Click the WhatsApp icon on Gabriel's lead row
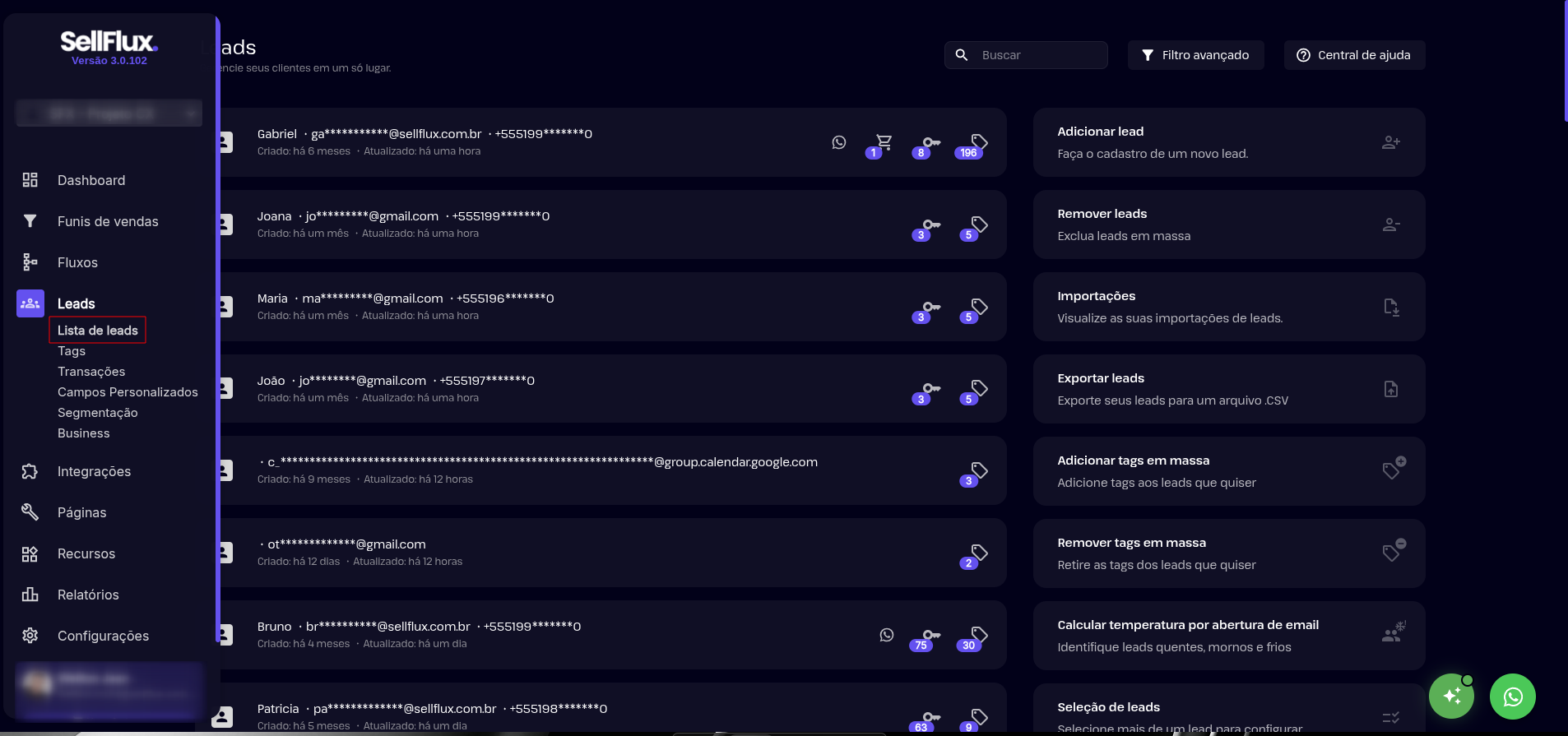 (838, 142)
